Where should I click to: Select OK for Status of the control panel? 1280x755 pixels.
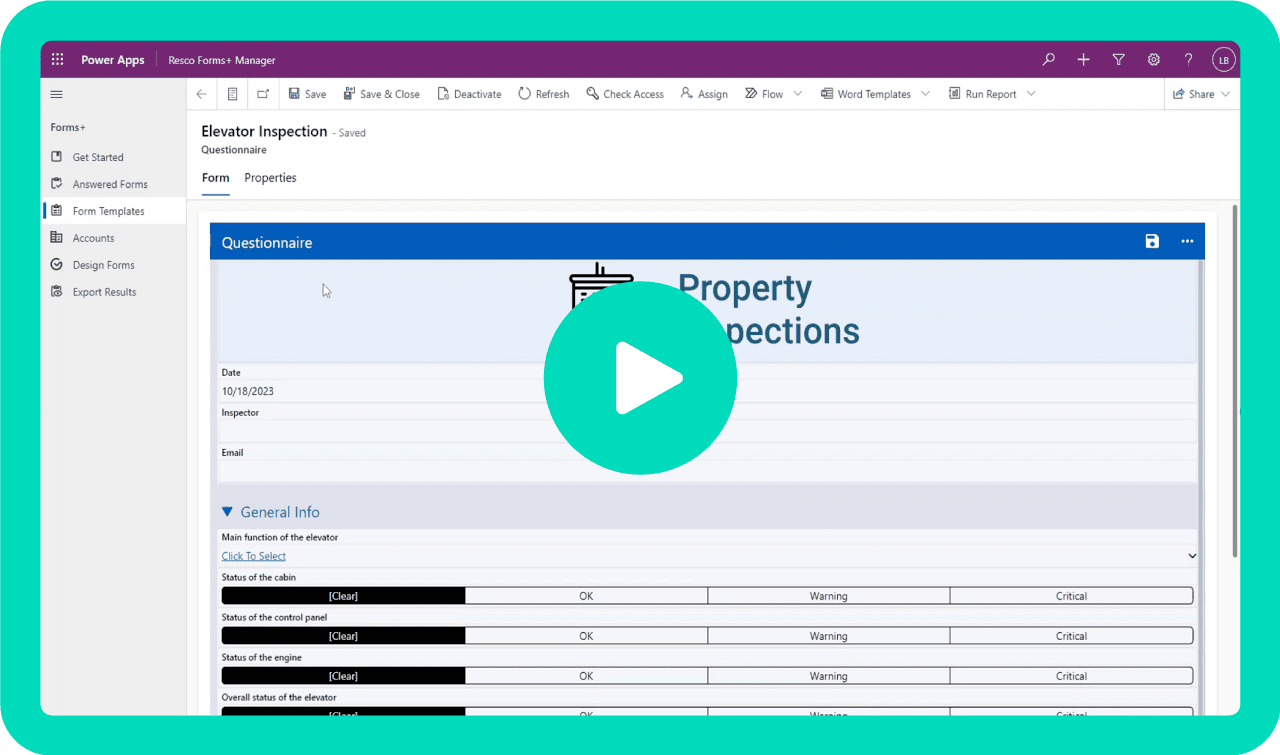click(x=586, y=636)
